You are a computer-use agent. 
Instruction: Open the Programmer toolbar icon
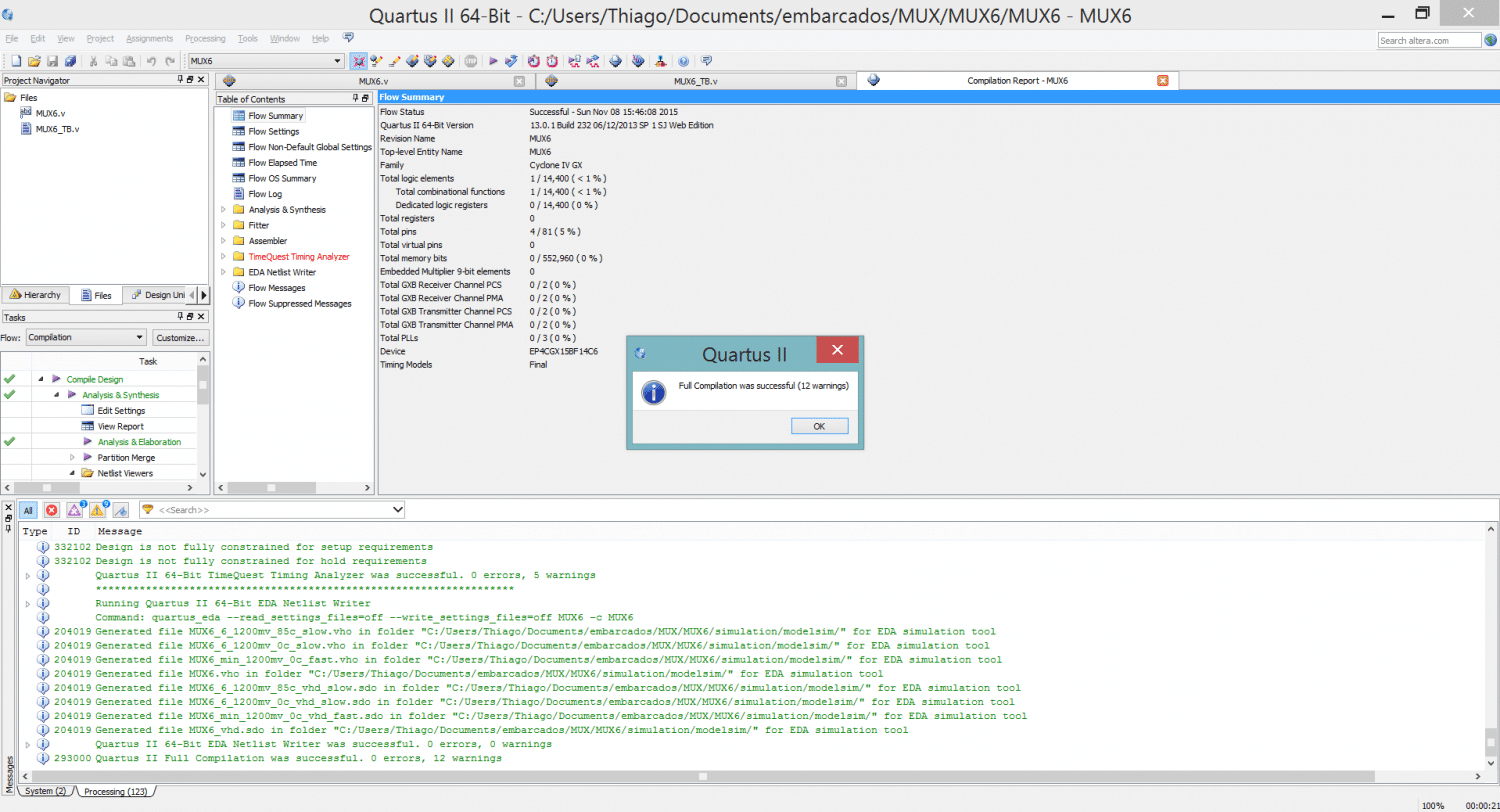(638, 61)
